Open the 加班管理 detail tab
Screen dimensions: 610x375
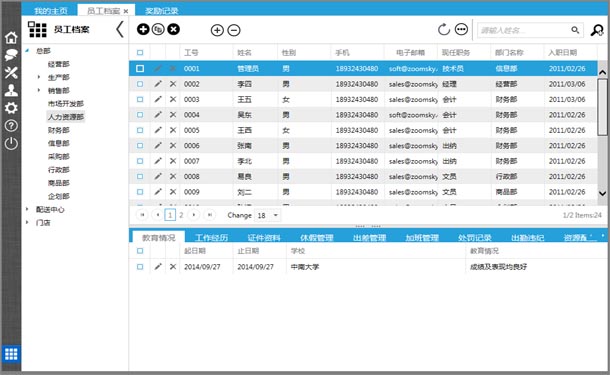pyautogui.click(x=422, y=237)
